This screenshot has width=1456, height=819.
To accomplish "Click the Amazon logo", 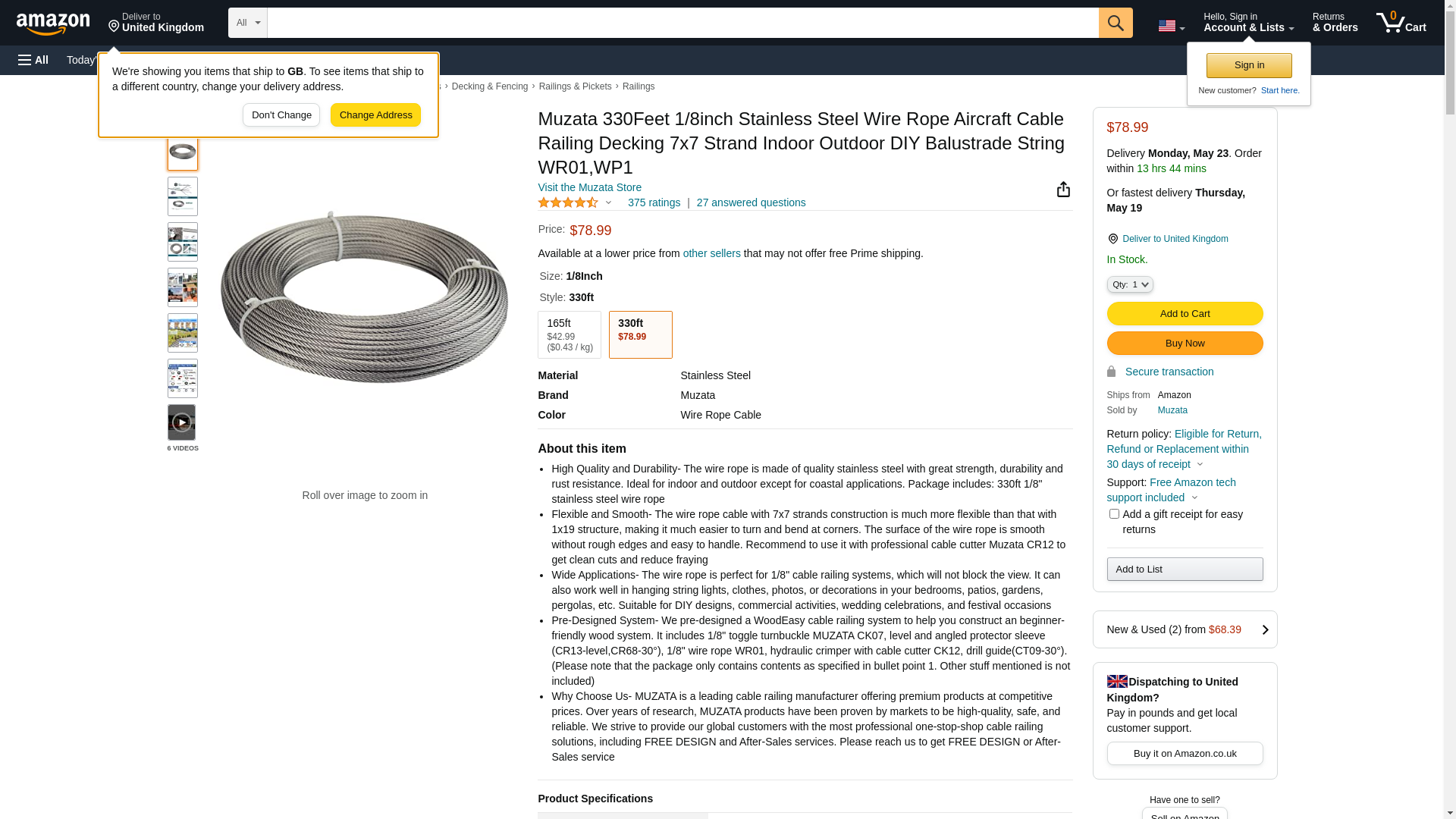I will [53, 24].
